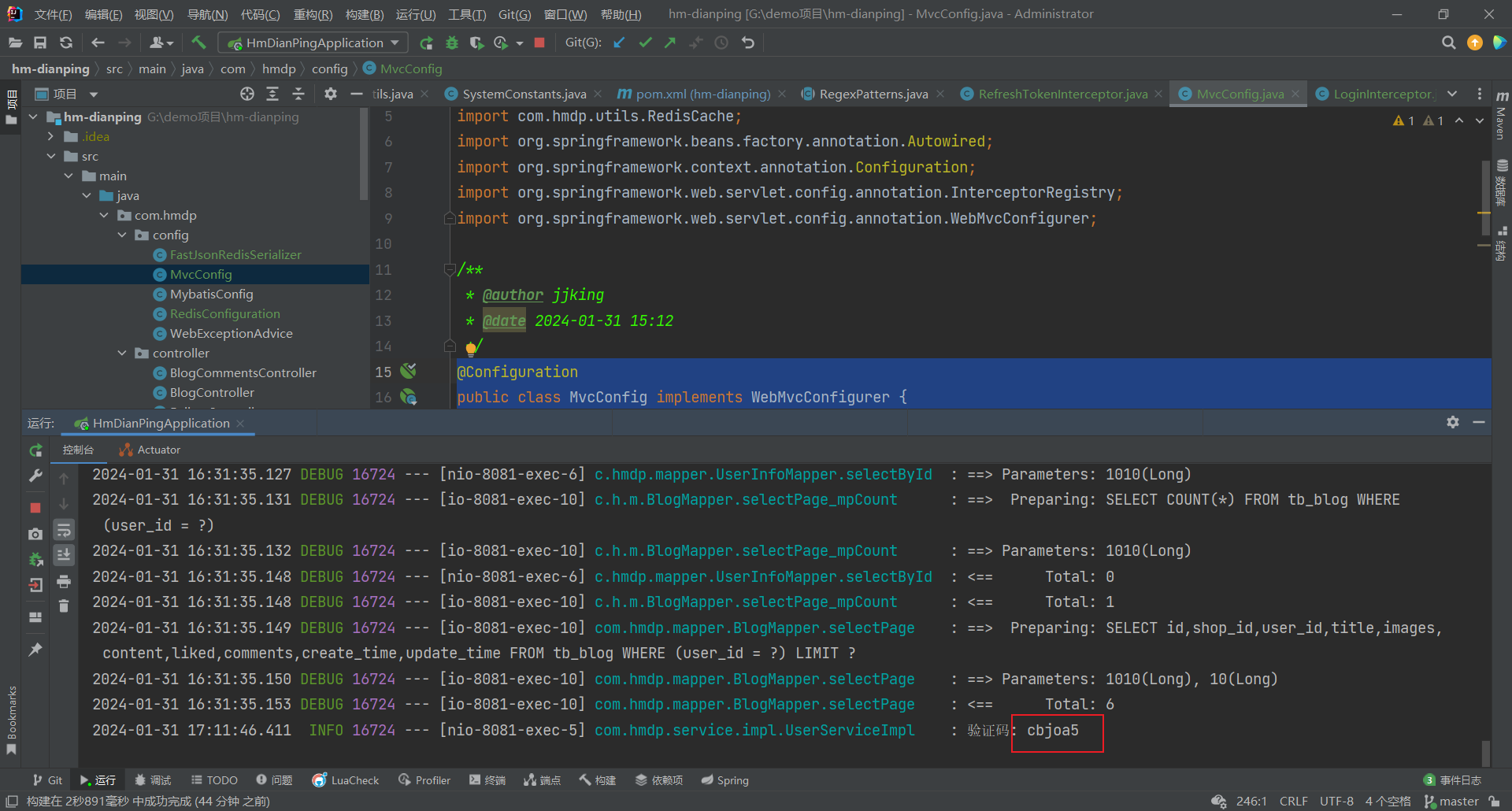Collapse all nodes in project panel
Screen dimensions: 1512x811
(x=298, y=94)
